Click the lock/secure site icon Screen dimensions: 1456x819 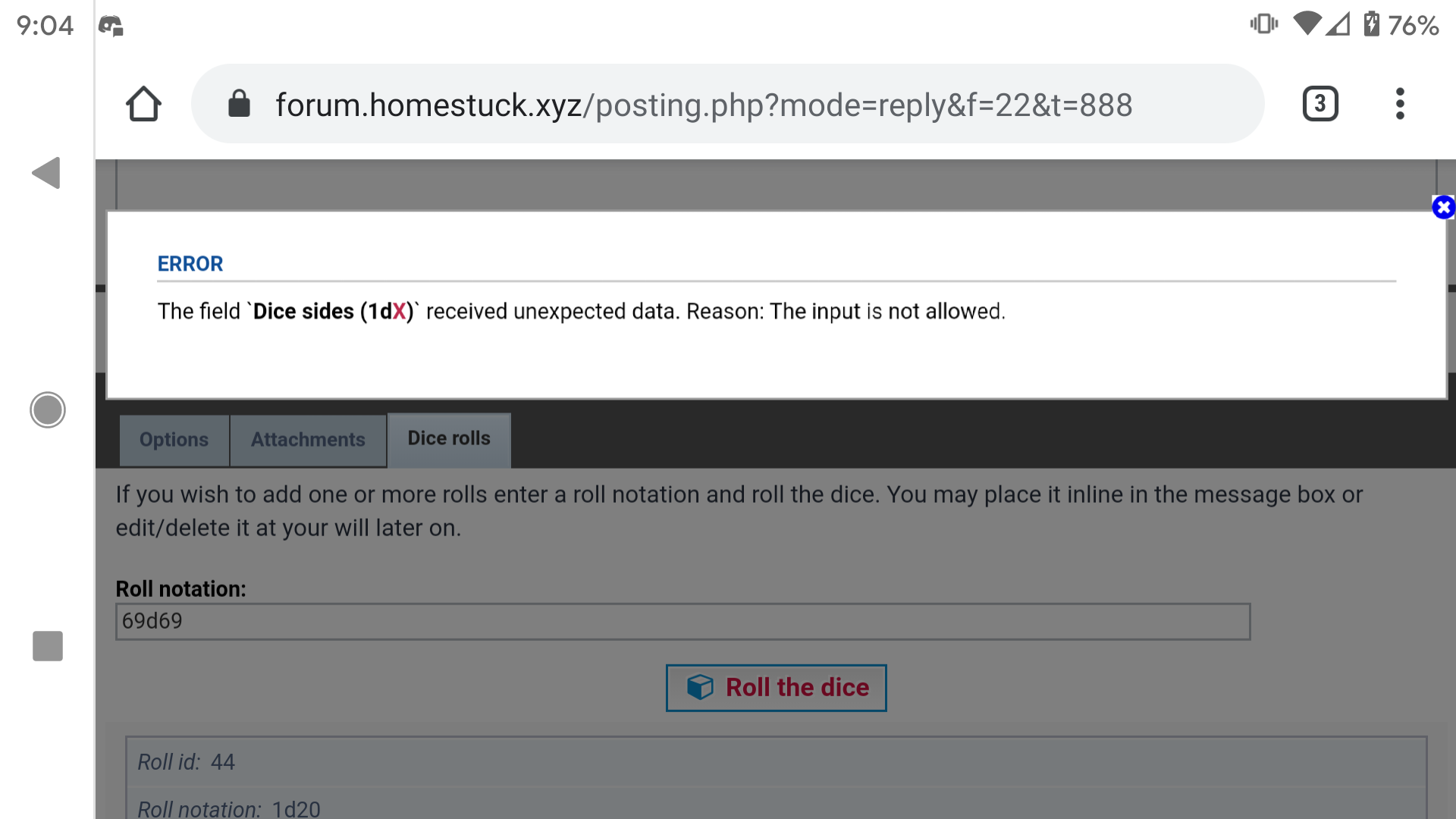(x=239, y=103)
